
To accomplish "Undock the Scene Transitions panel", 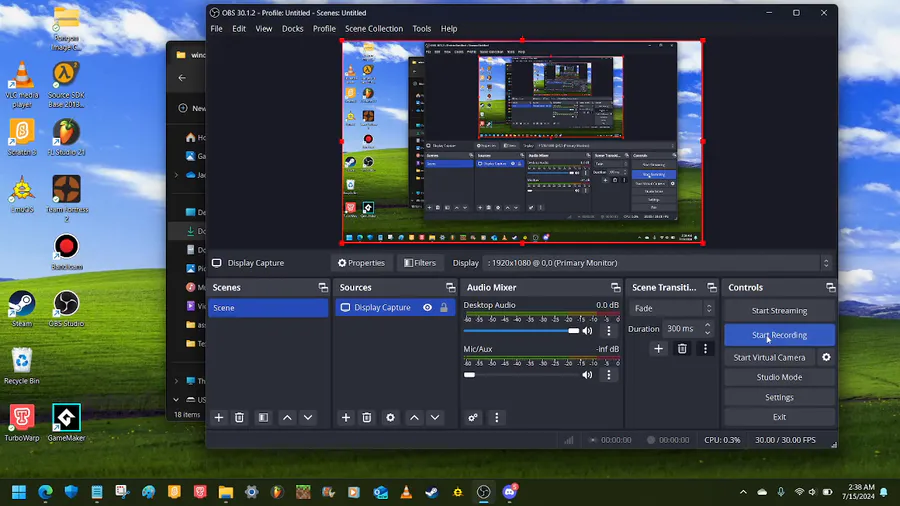I will click(712, 287).
